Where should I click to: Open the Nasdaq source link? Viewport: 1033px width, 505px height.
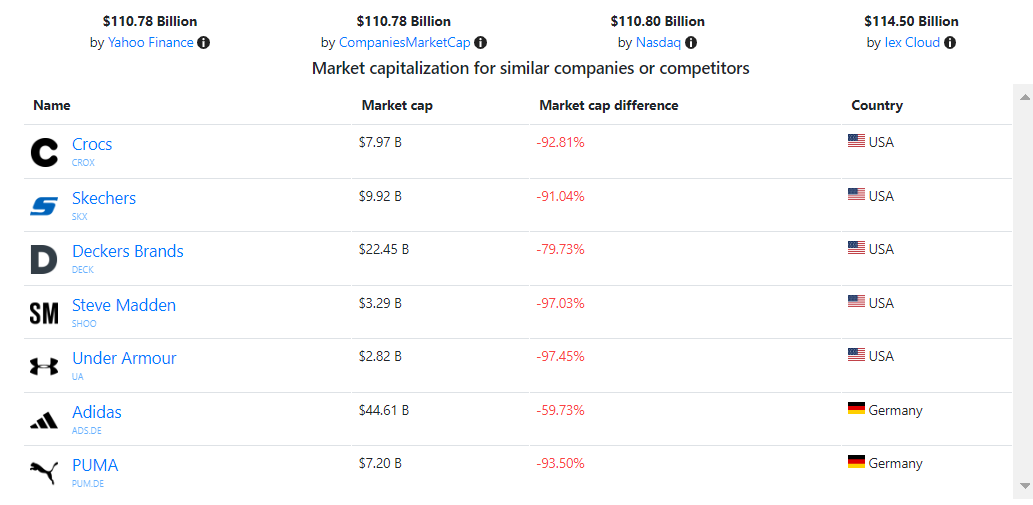658,43
